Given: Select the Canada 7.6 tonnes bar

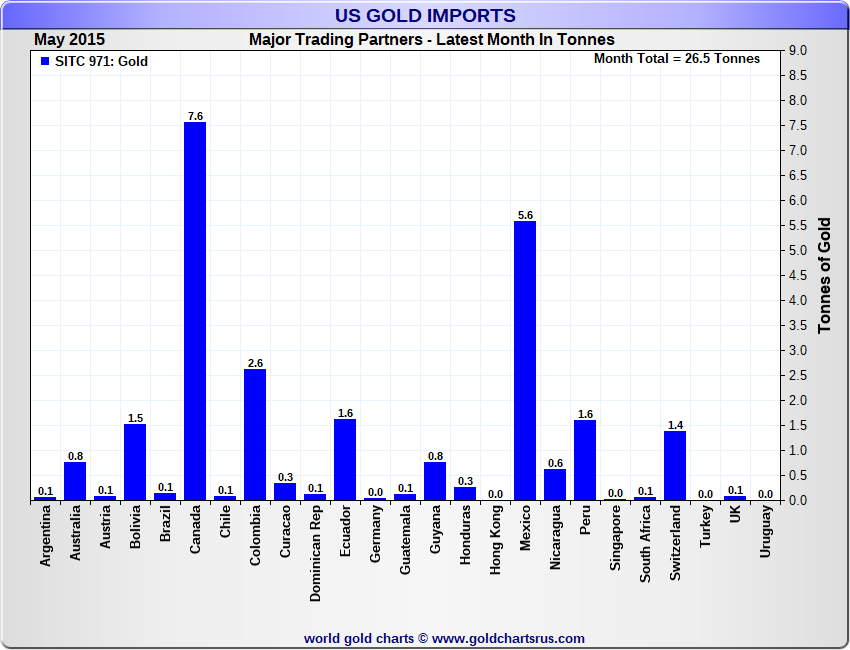Looking at the screenshot, I should click(195, 311).
